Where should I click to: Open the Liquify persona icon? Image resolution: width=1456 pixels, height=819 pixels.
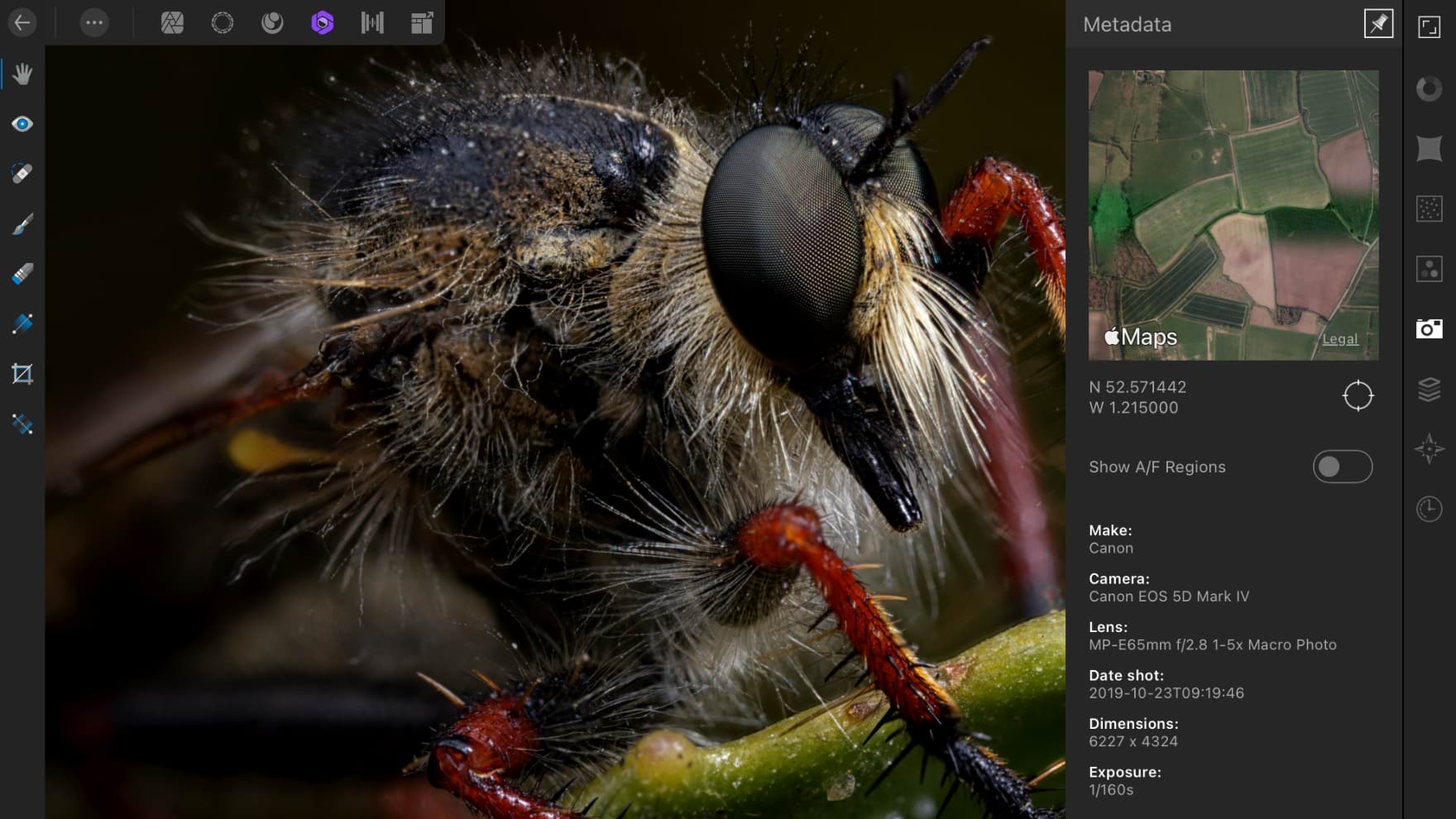[222, 22]
